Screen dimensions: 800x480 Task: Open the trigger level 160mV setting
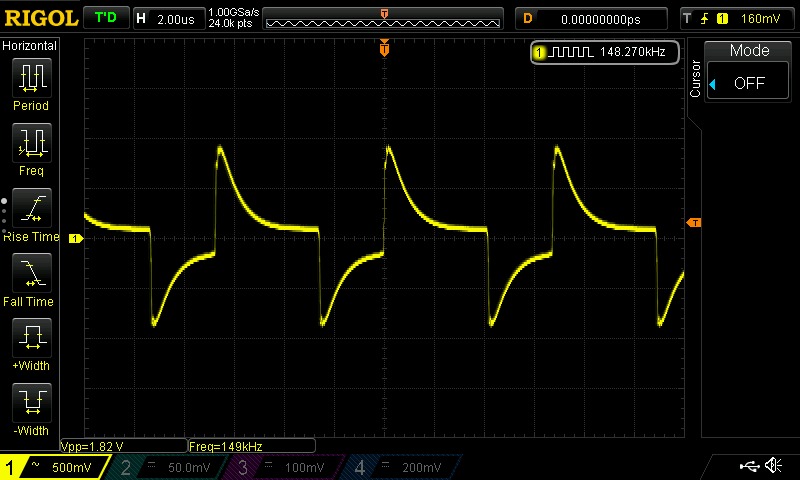(x=738, y=18)
